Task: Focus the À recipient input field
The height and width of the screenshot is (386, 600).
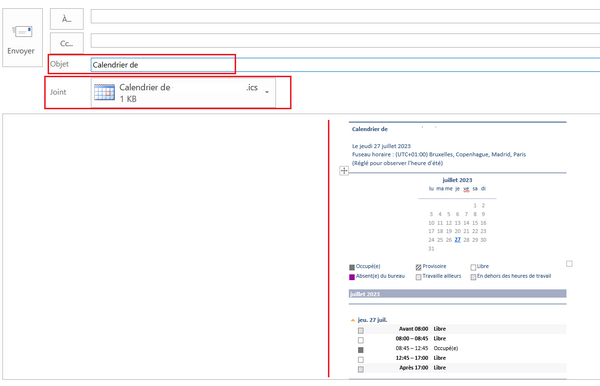Action: [x=345, y=16]
